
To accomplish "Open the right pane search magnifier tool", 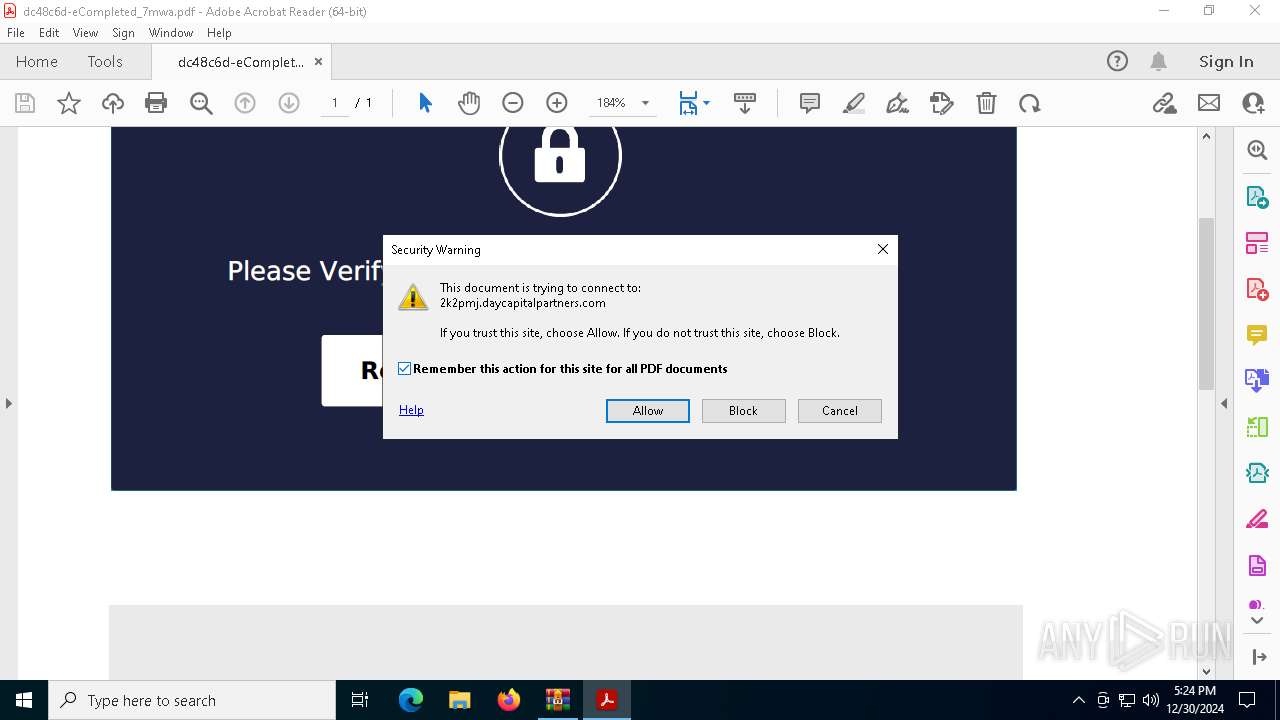I will pyautogui.click(x=1257, y=150).
